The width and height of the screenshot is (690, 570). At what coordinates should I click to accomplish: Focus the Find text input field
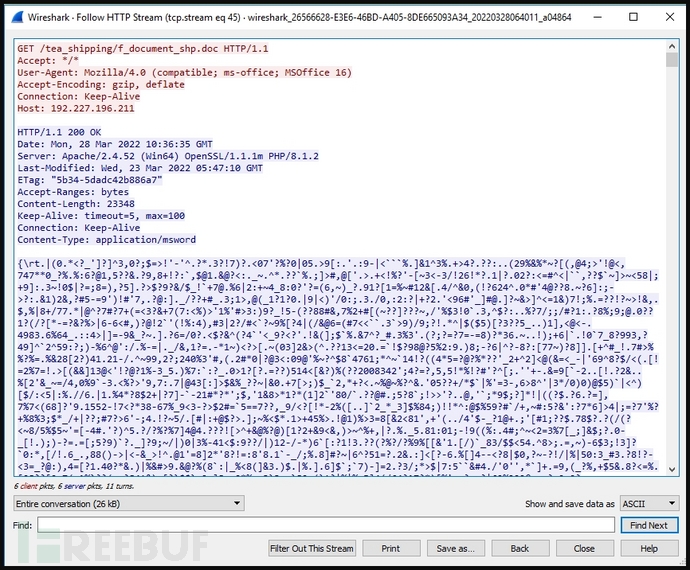click(x=325, y=525)
